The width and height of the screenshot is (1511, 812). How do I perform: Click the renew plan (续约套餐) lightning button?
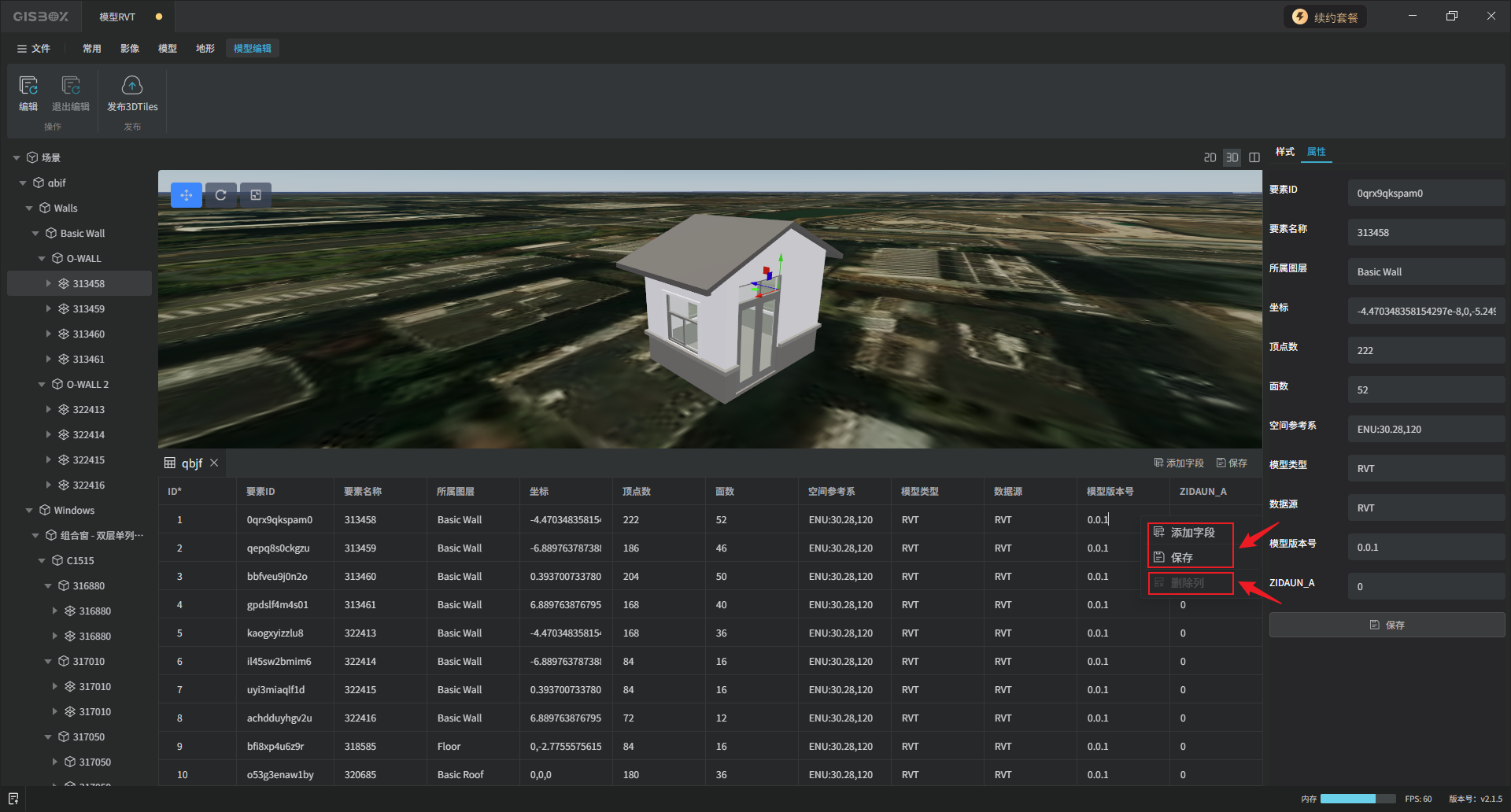1325,17
